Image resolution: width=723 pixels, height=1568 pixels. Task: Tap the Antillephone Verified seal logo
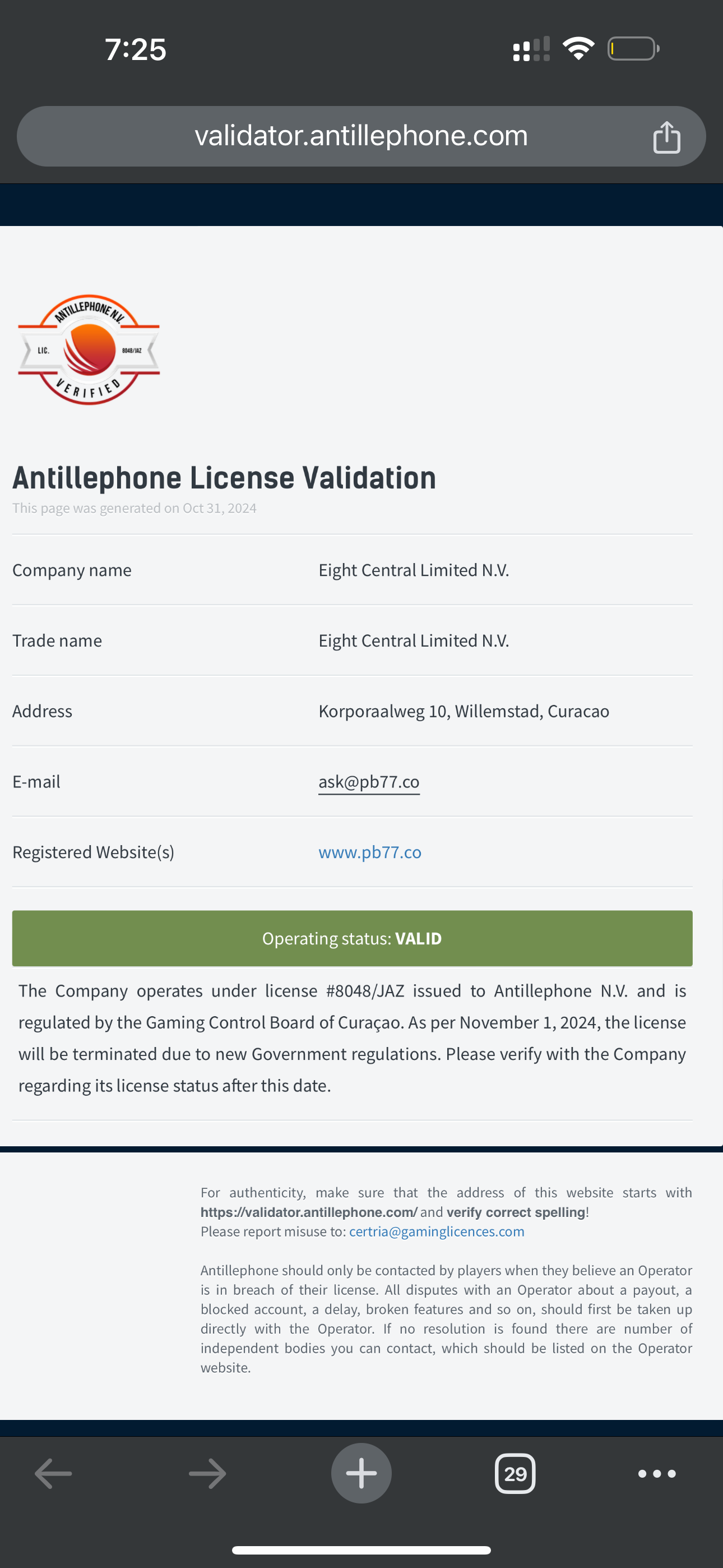(89, 350)
